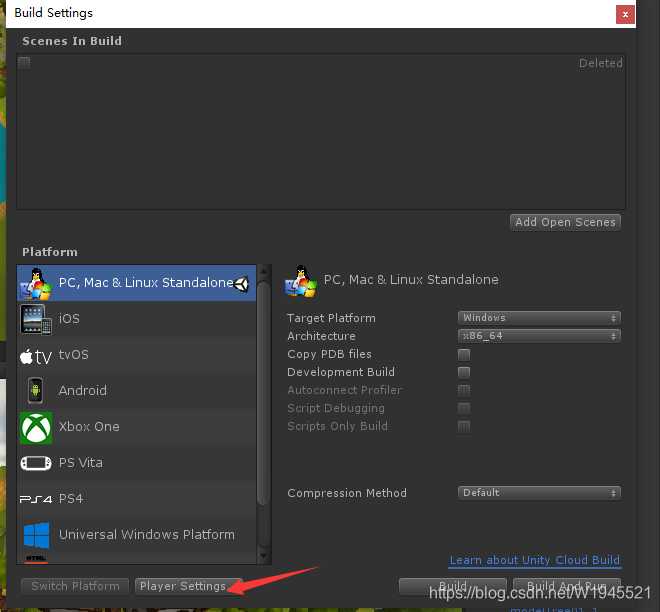The width and height of the screenshot is (660, 612).
Task: Open the Target Platform dropdown
Action: (539, 318)
